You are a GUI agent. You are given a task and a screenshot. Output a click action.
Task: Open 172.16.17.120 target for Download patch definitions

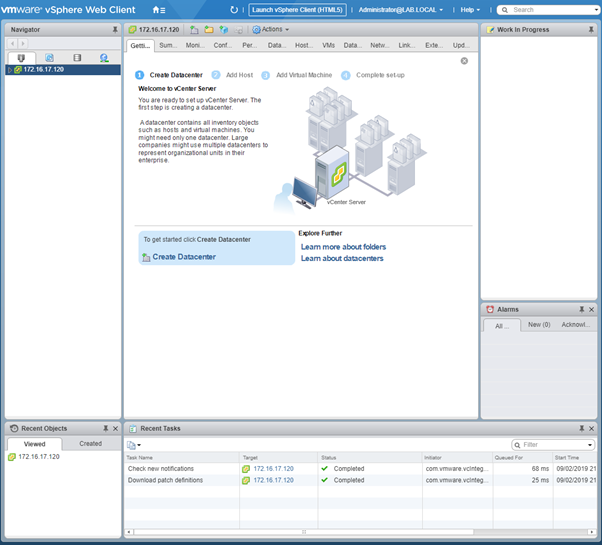tap(273, 480)
